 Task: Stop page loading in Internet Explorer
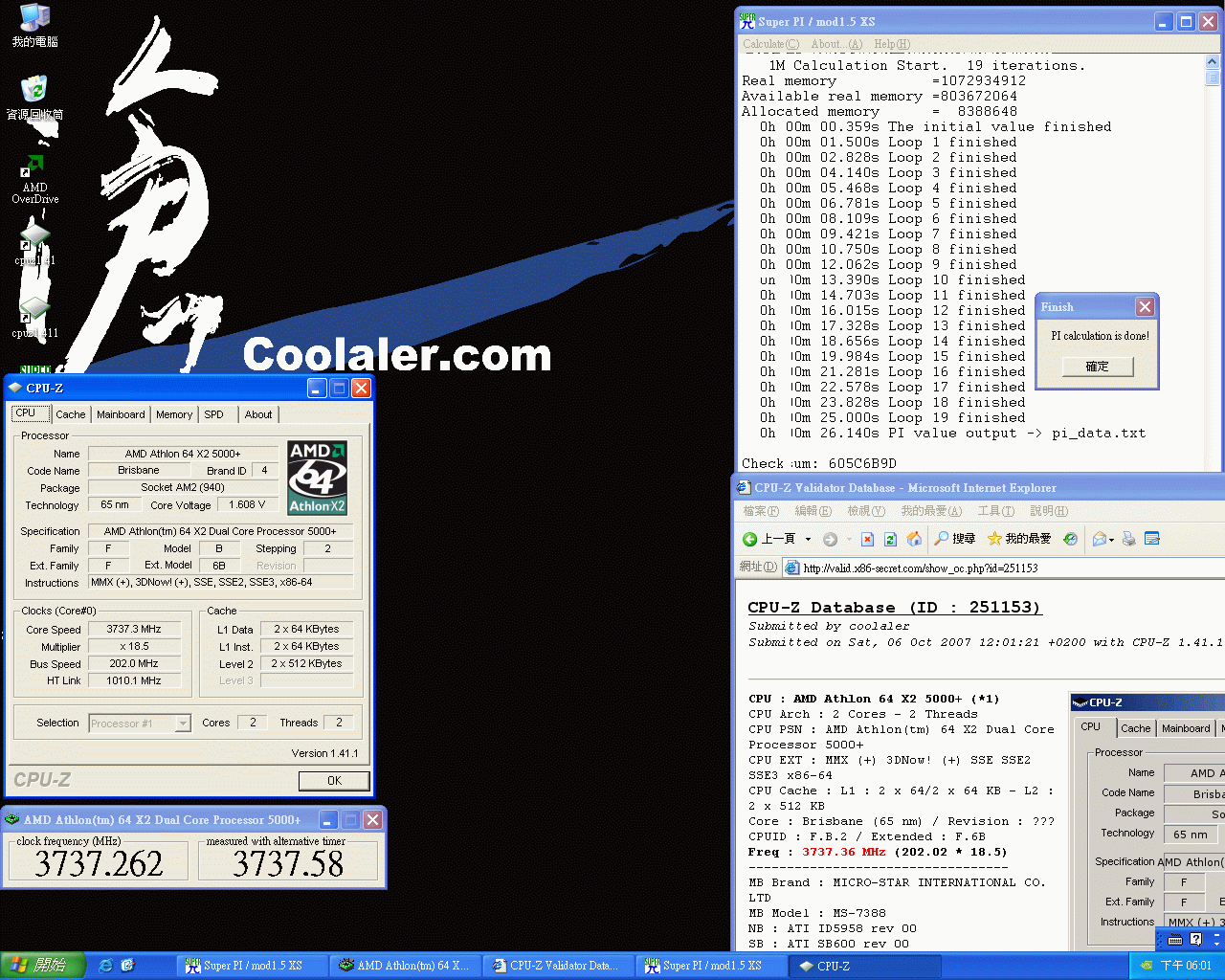(x=867, y=539)
